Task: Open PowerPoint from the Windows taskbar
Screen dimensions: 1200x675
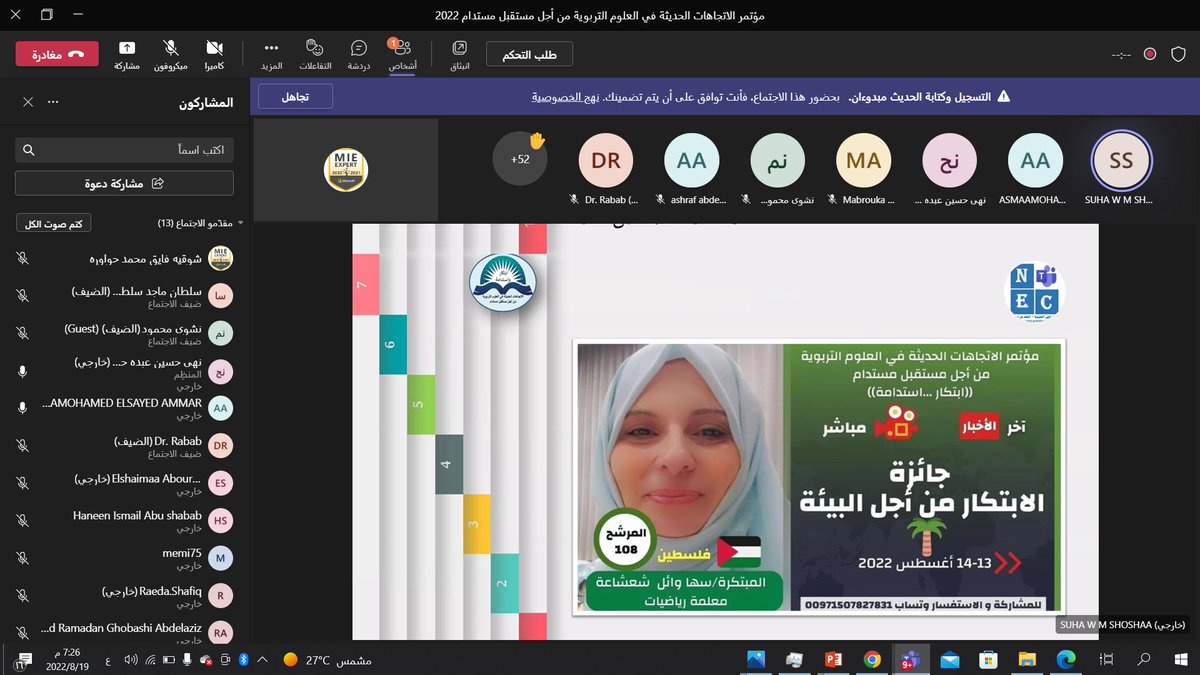Action: (833, 659)
